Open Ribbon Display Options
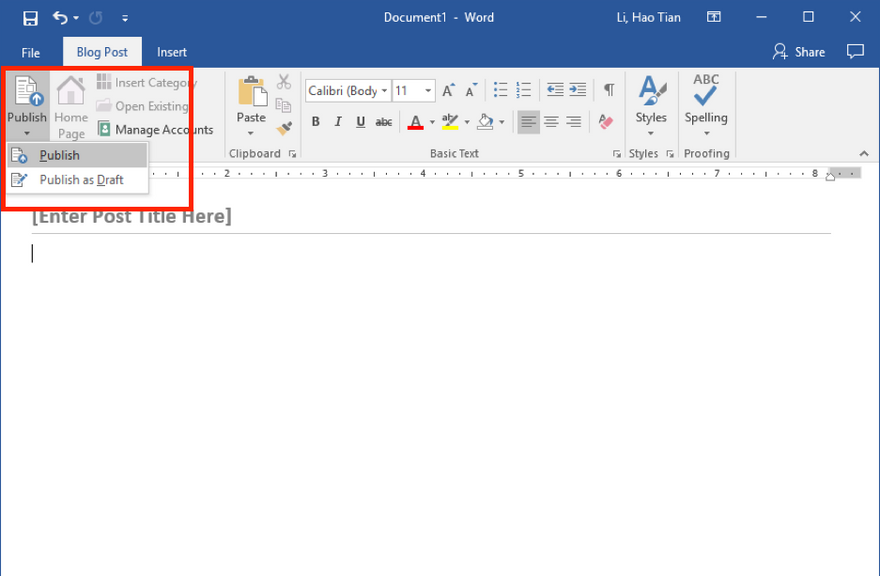The image size is (880, 576). click(x=714, y=17)
